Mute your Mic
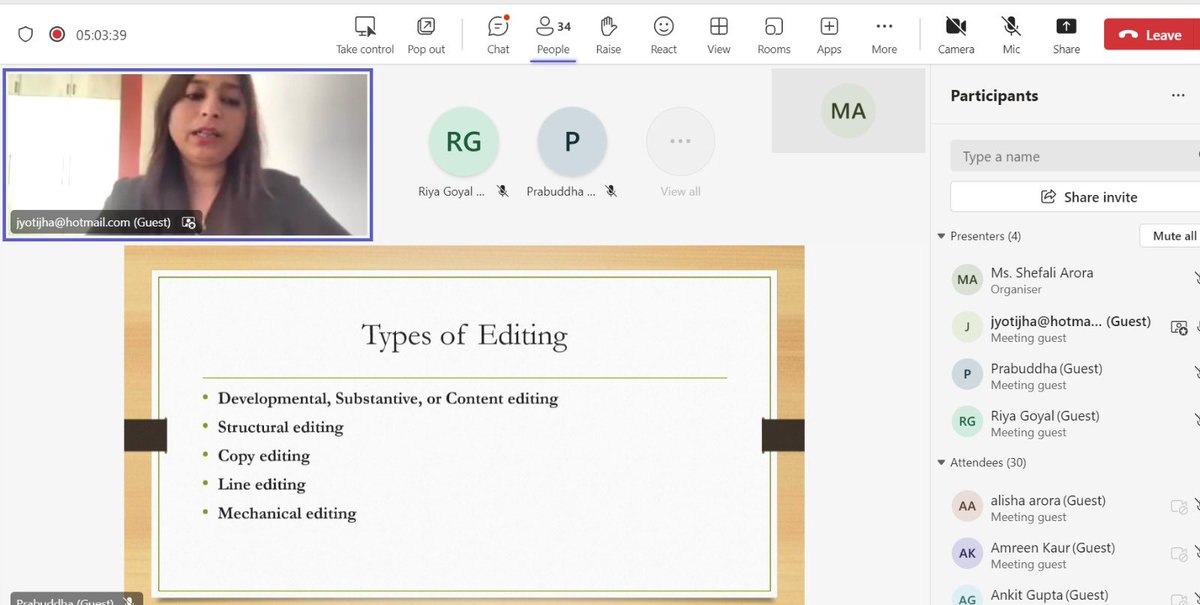 pyautogui.click(x=1011, y=35)
